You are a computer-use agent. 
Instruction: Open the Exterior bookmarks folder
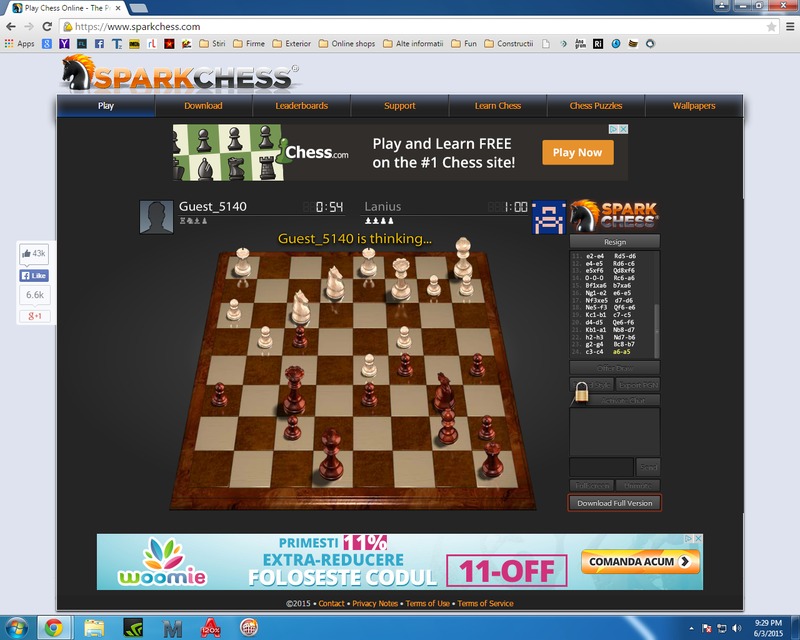pyautogui.click(x=291, y=44)
